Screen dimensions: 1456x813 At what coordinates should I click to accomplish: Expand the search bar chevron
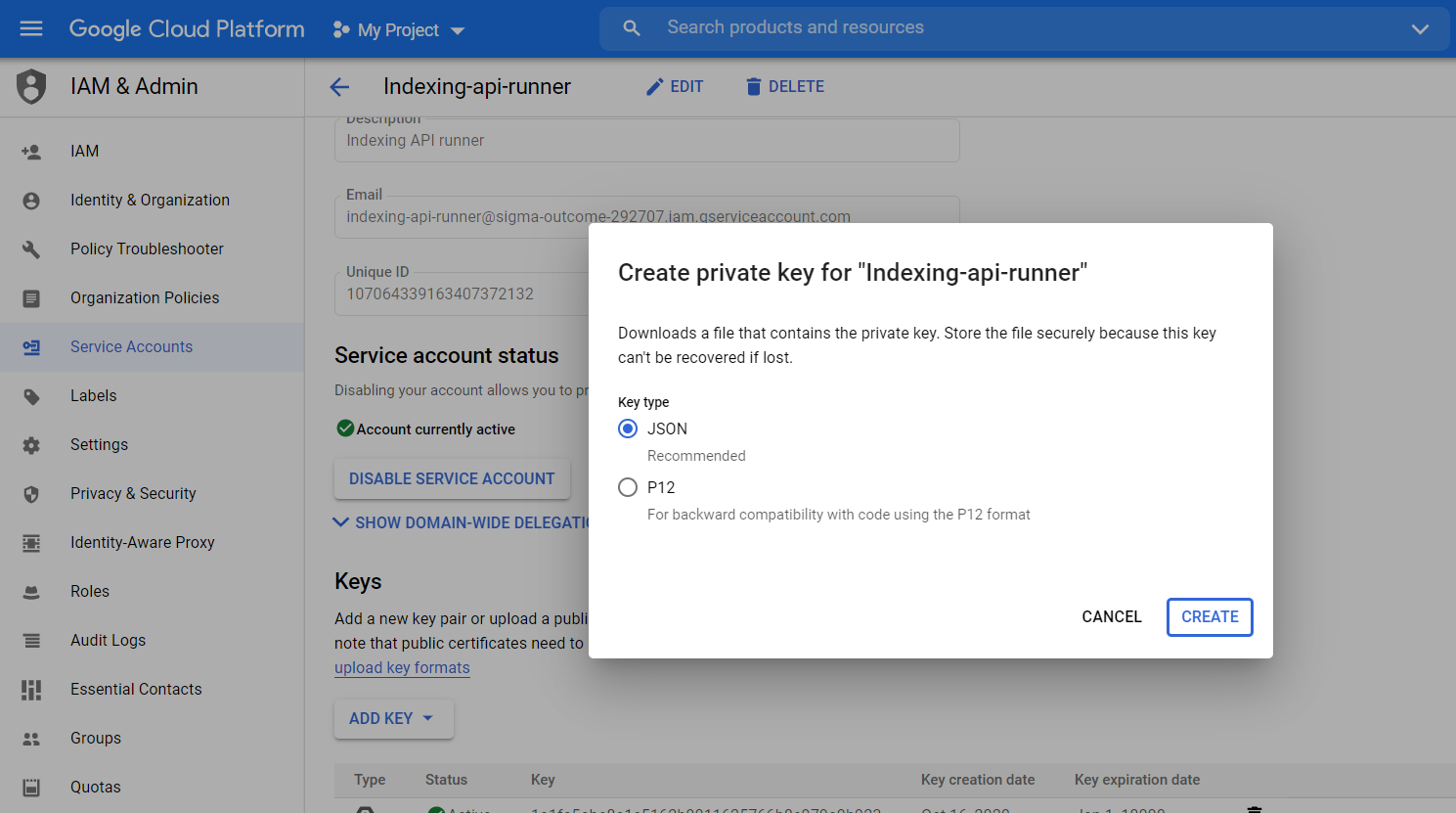click(1420, 29)
